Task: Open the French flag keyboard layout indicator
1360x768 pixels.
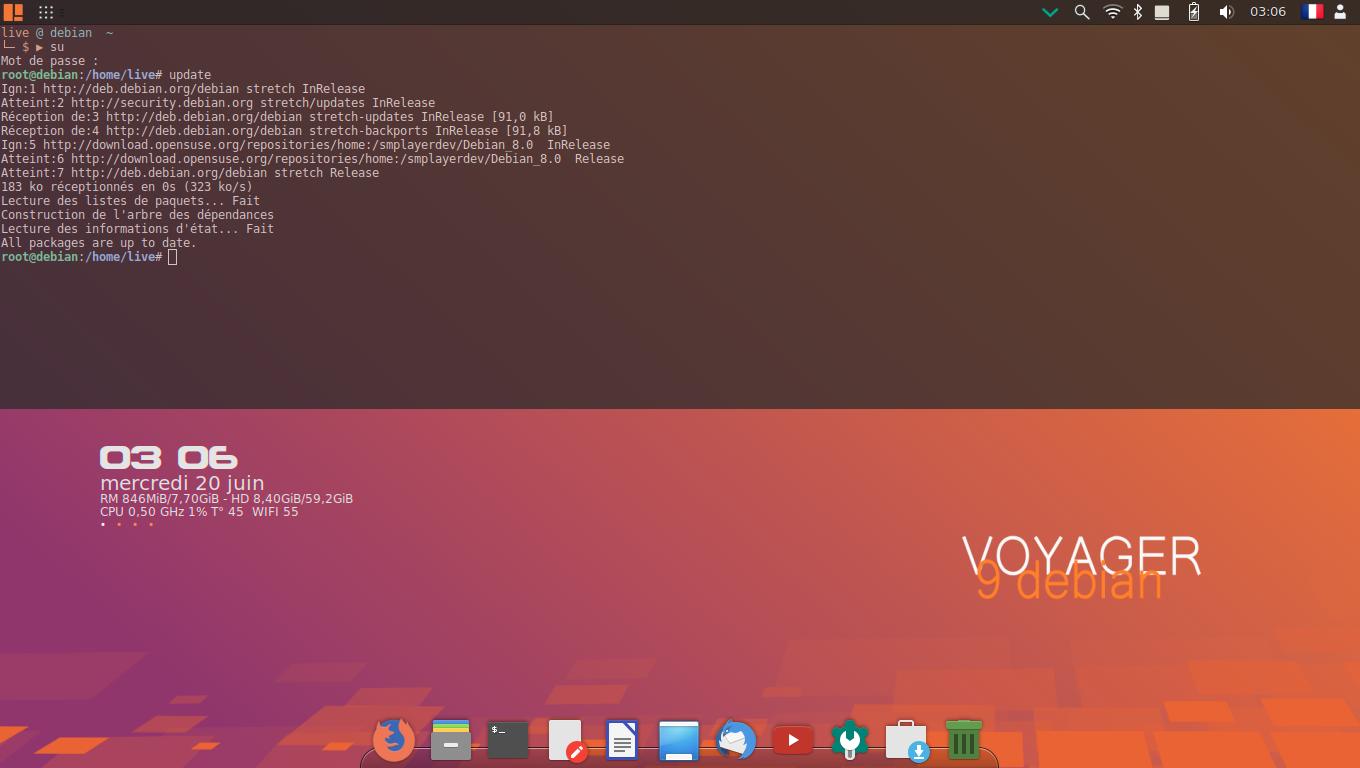Action: tap(1311, 12)
